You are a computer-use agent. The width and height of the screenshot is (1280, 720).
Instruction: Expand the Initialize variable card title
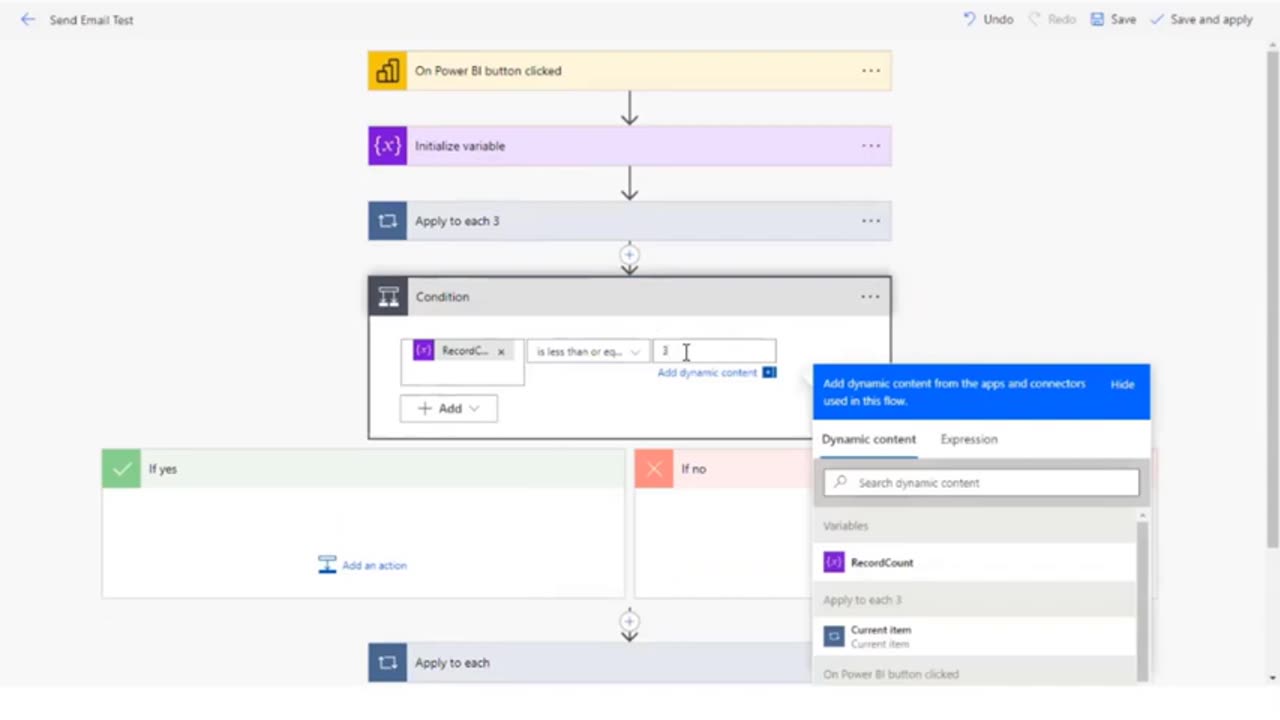click(x=460, y=146)
